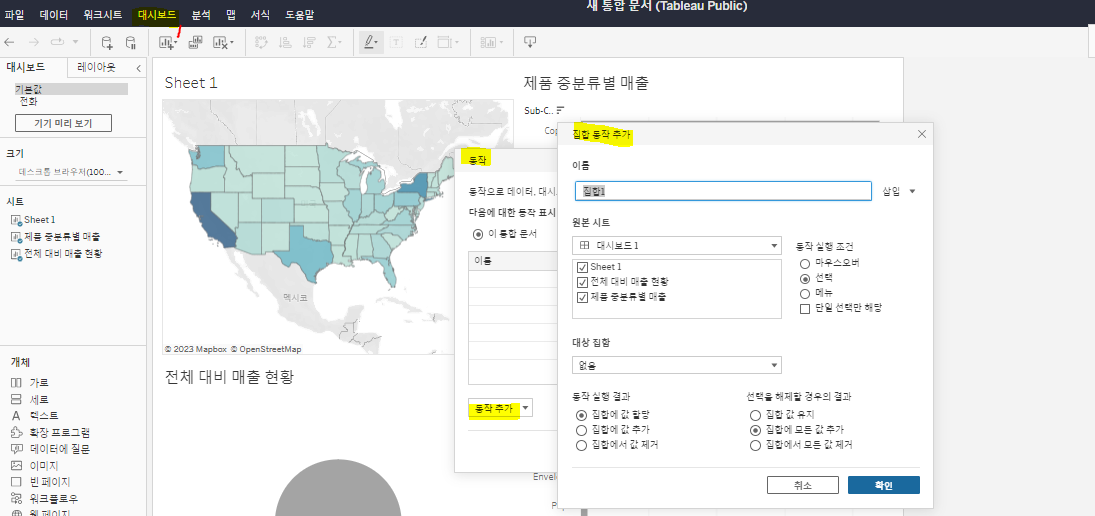Select 집합에서 모든 값 제거 radio option

755,445
